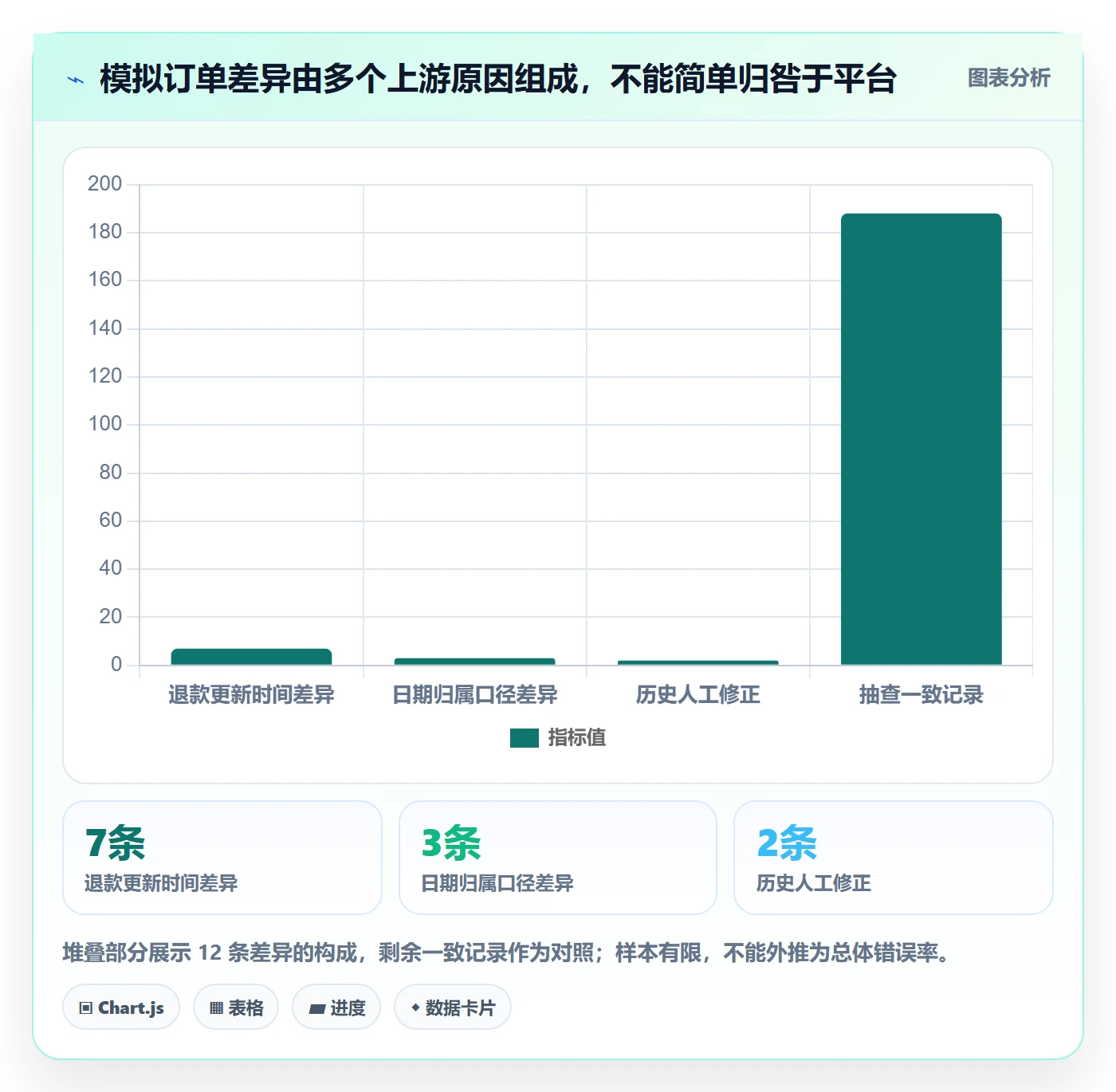Click the lightning bolt icon beside the title

pos(76,80)
